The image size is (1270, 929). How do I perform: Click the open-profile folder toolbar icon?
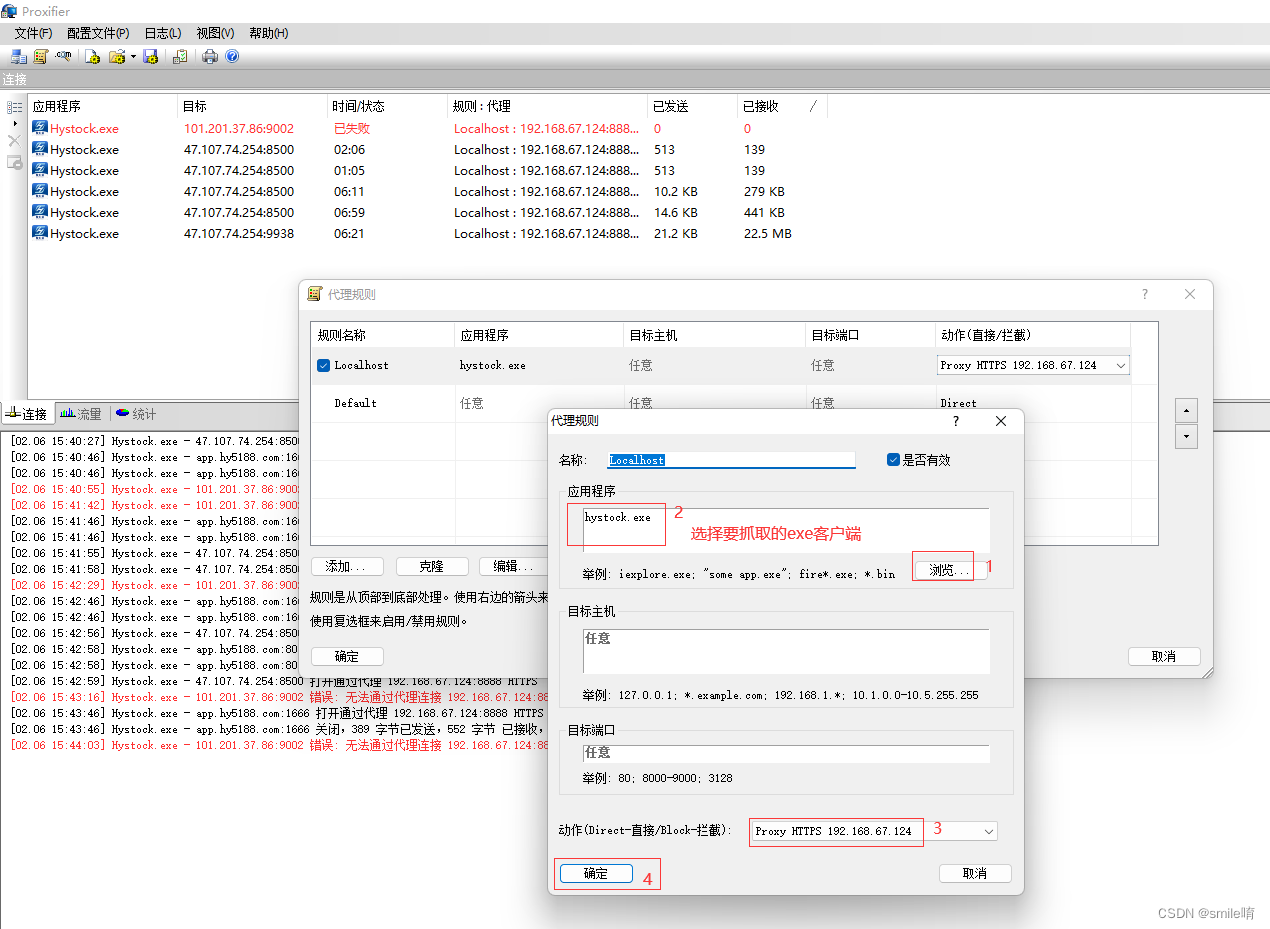117,57
